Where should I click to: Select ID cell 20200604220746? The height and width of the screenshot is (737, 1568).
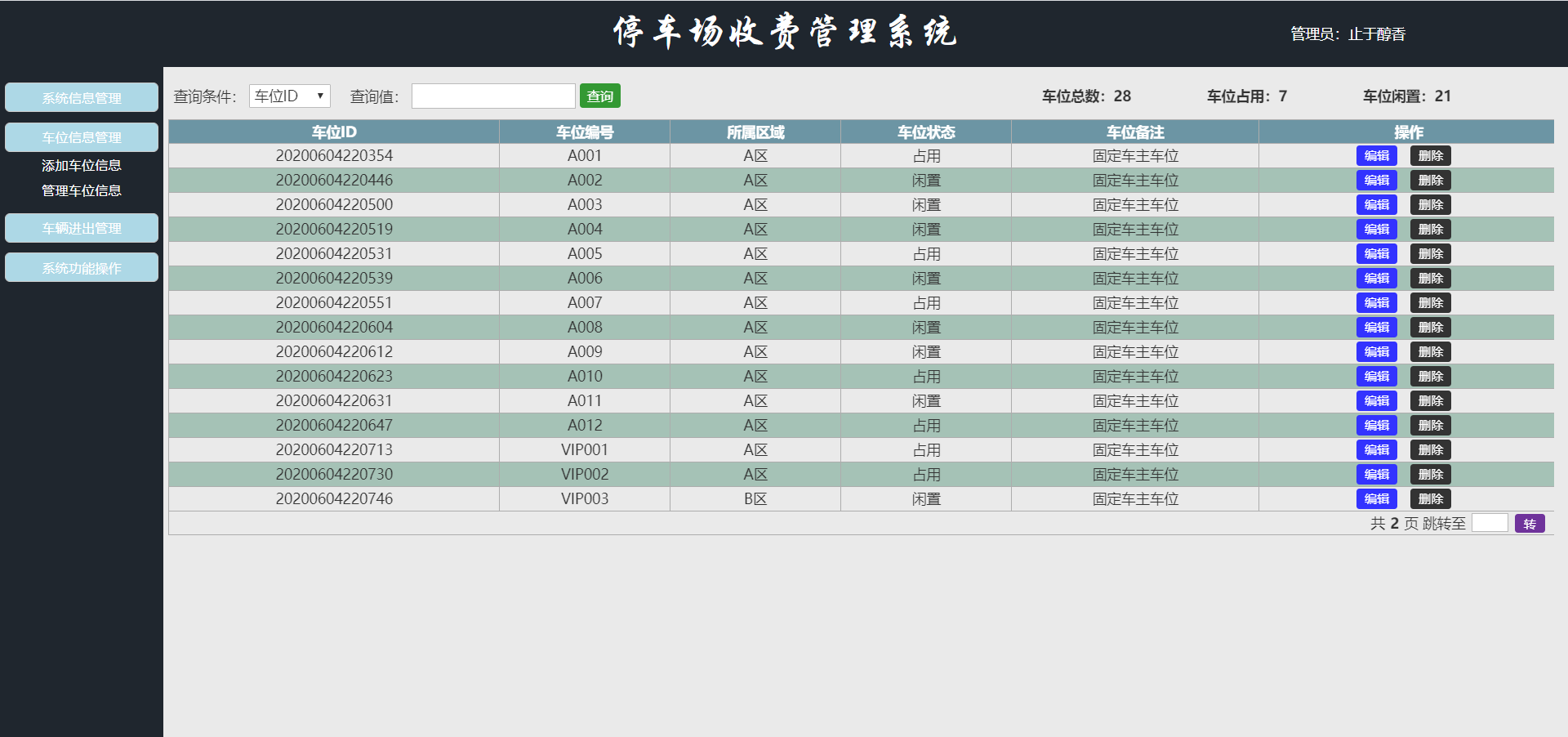334,498
